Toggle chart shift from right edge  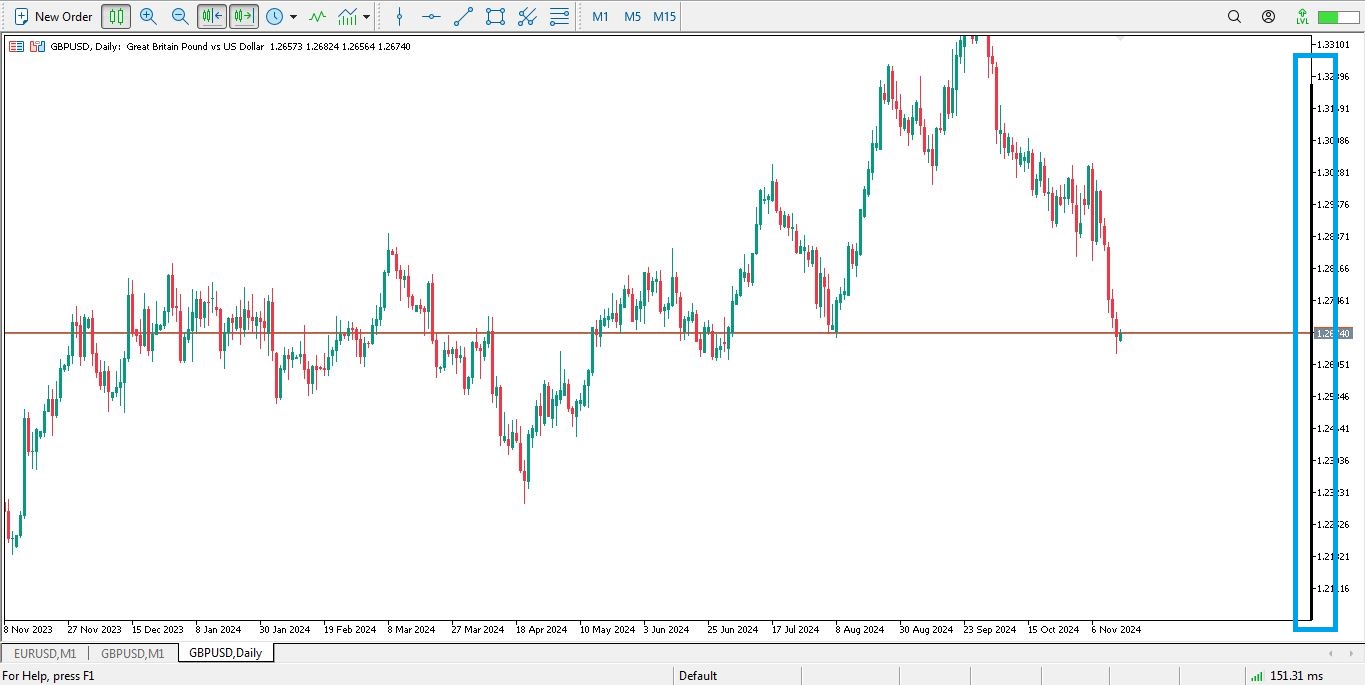(244, 16)
